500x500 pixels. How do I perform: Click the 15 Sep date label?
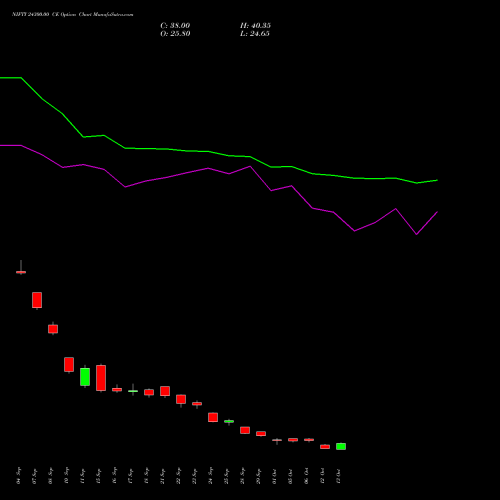coord(98,476)
